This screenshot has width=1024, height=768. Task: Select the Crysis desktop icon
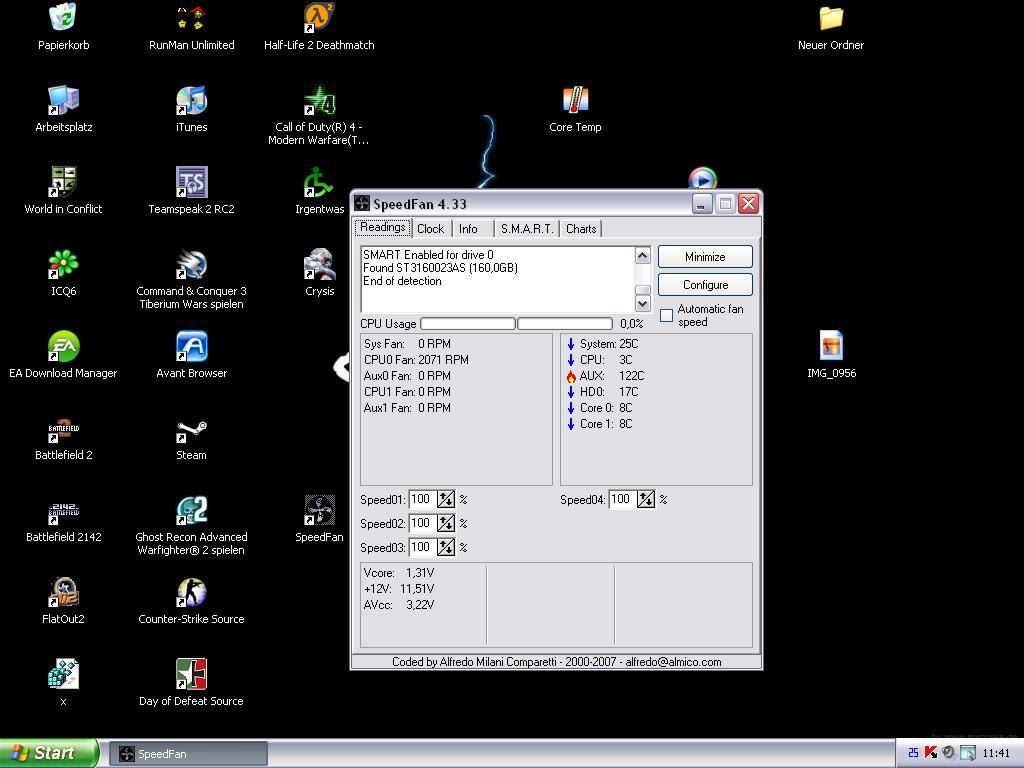point(319,264)
